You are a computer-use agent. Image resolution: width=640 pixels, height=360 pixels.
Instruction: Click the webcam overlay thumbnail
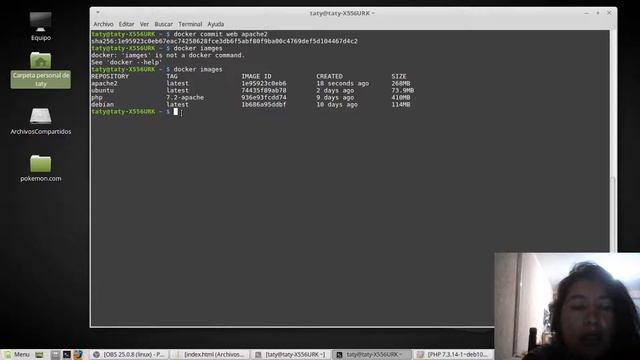(567, 306)
